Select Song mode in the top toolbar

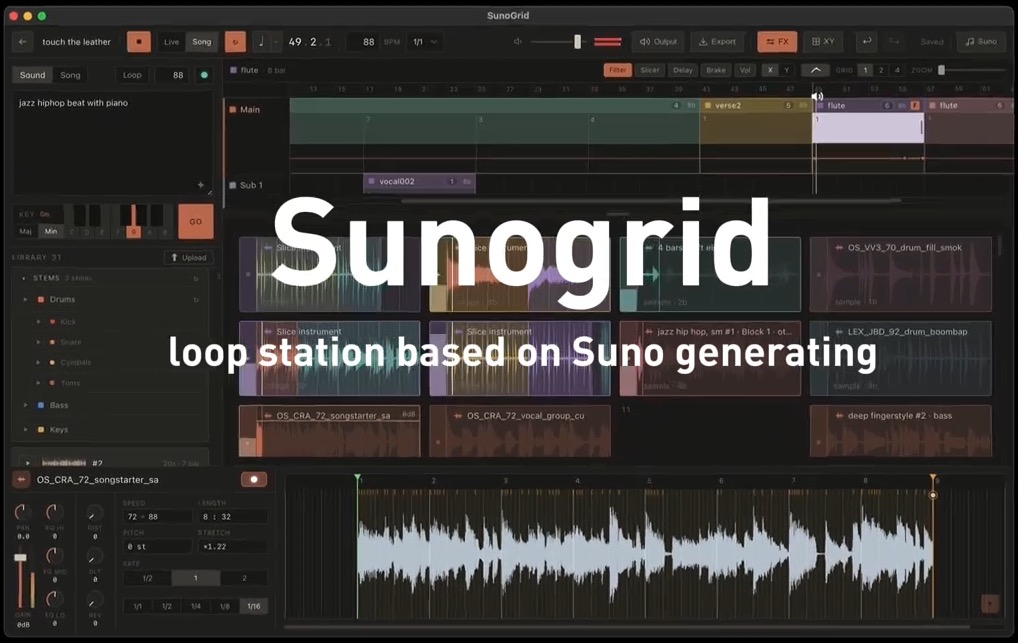pyautogui.click(x=202, y=42)
